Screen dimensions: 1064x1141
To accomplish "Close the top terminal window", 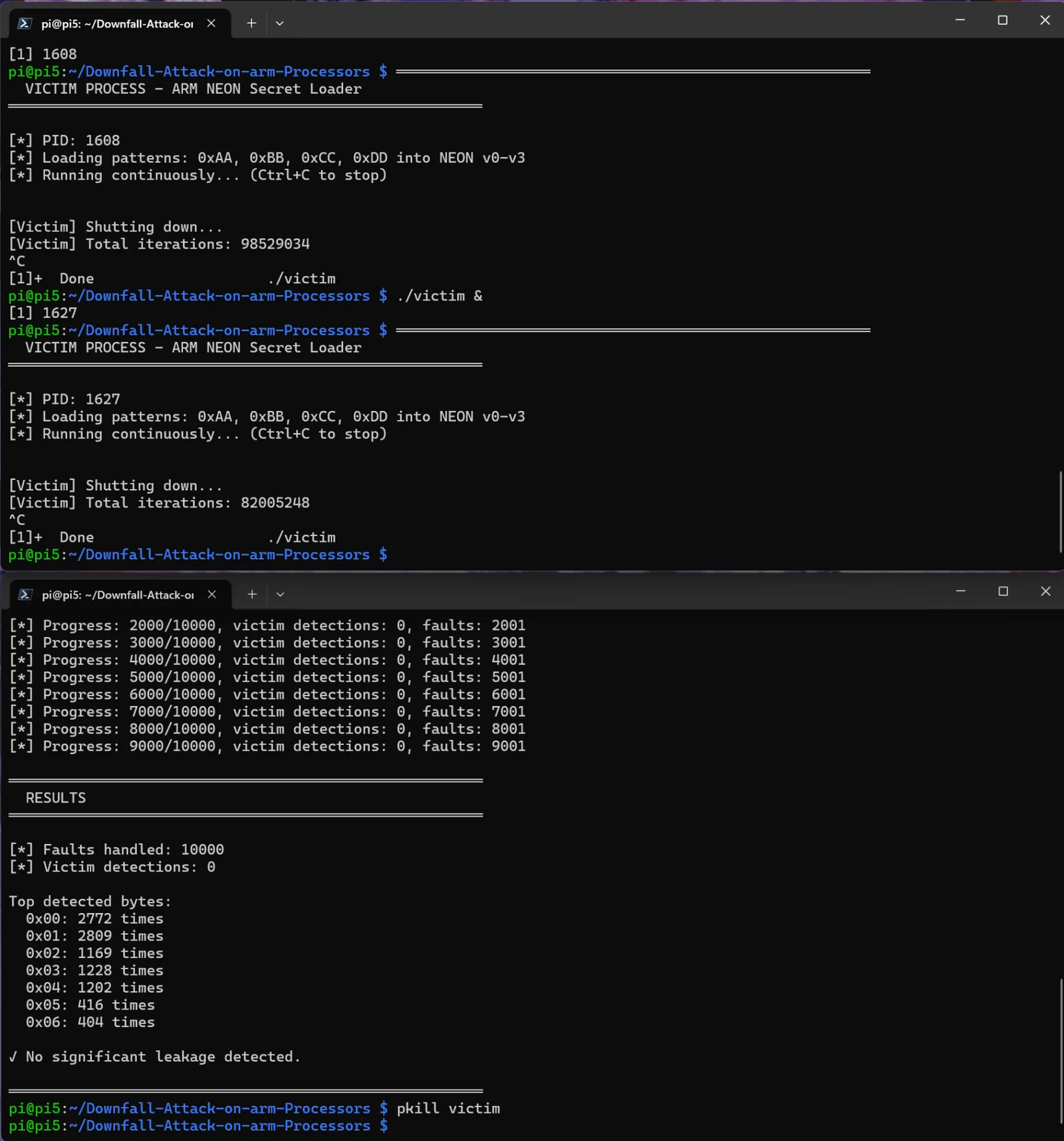I will pos(1045,20).
